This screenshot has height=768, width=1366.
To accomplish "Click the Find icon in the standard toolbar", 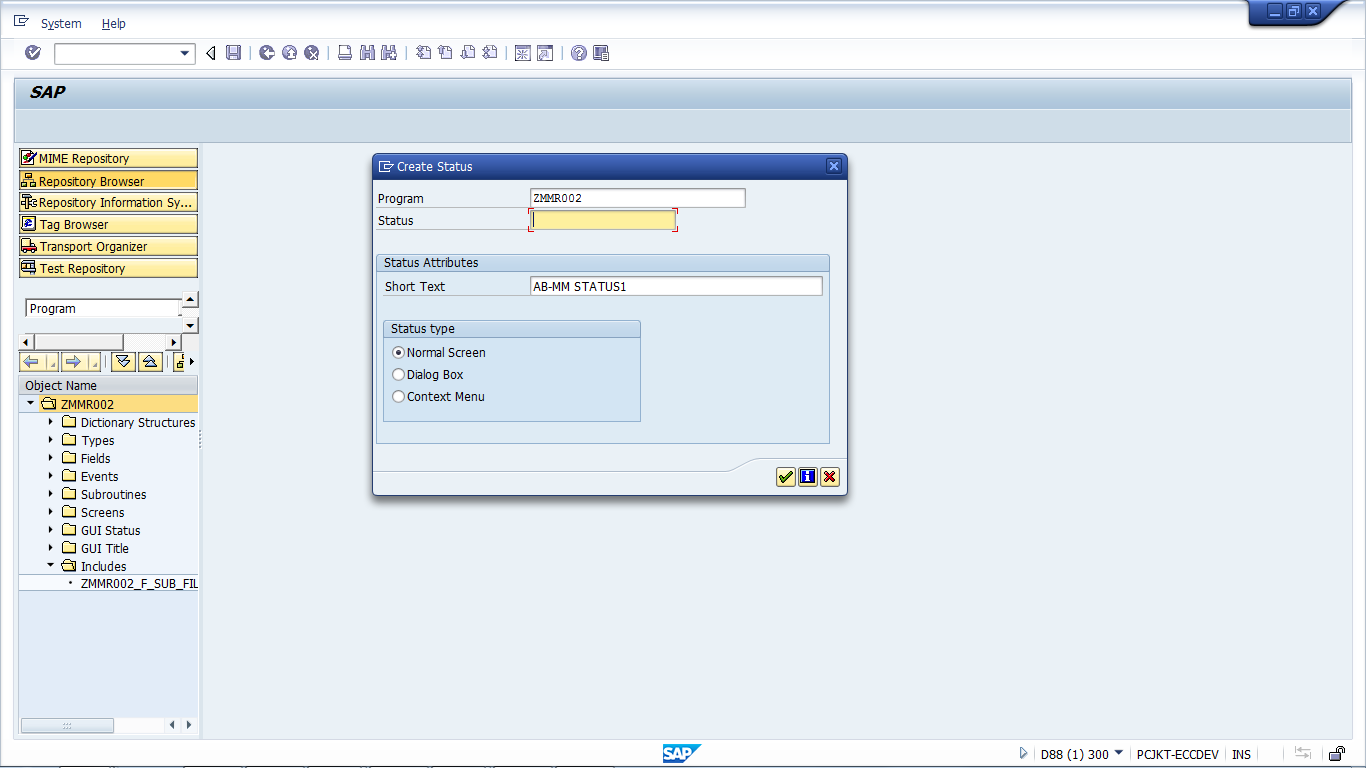I will 366,53.
